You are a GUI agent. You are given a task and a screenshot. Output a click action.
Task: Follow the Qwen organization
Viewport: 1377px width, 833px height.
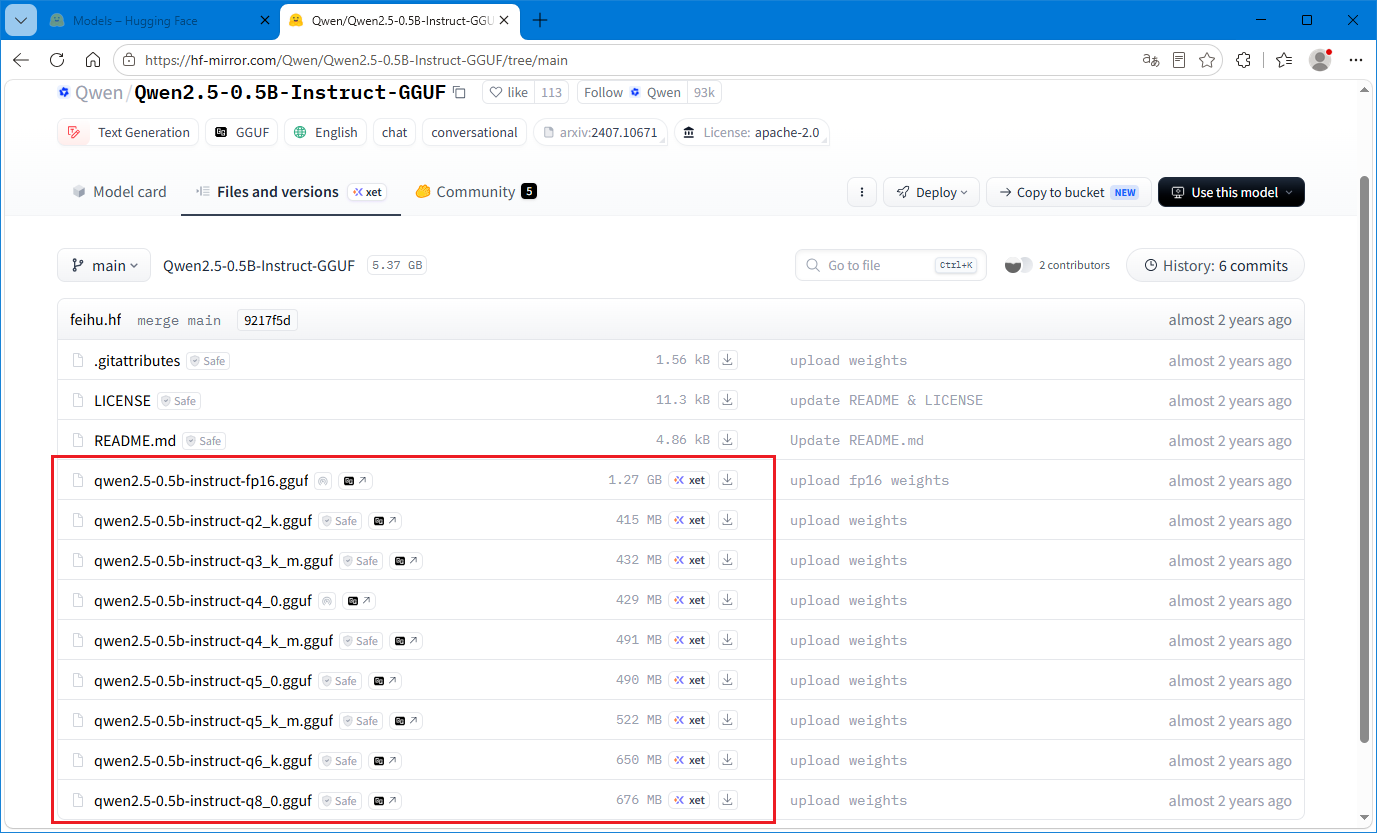coord(631,92)
